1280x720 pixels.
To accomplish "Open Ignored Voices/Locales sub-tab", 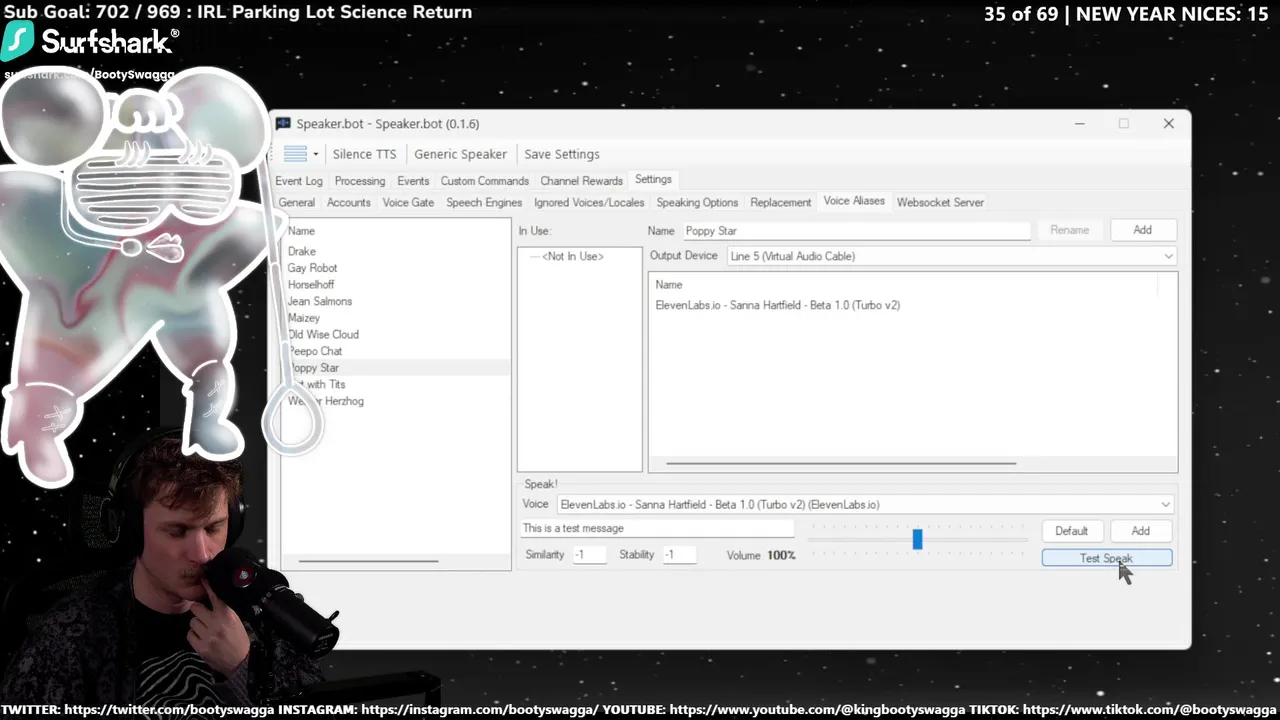I will tap(589, 202).
